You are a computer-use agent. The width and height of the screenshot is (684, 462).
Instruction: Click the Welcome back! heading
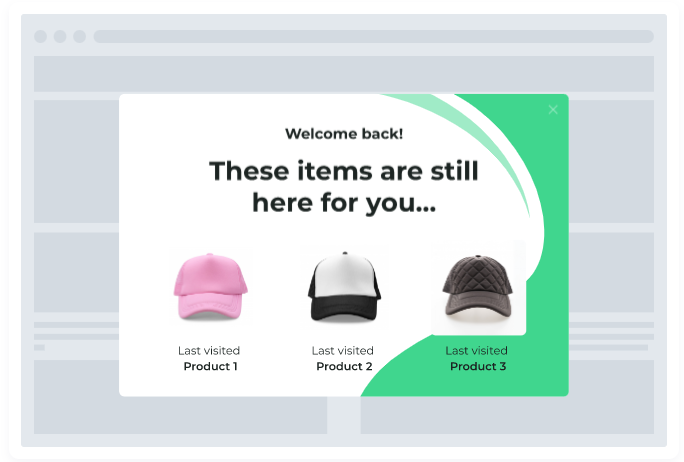(344, 133)
